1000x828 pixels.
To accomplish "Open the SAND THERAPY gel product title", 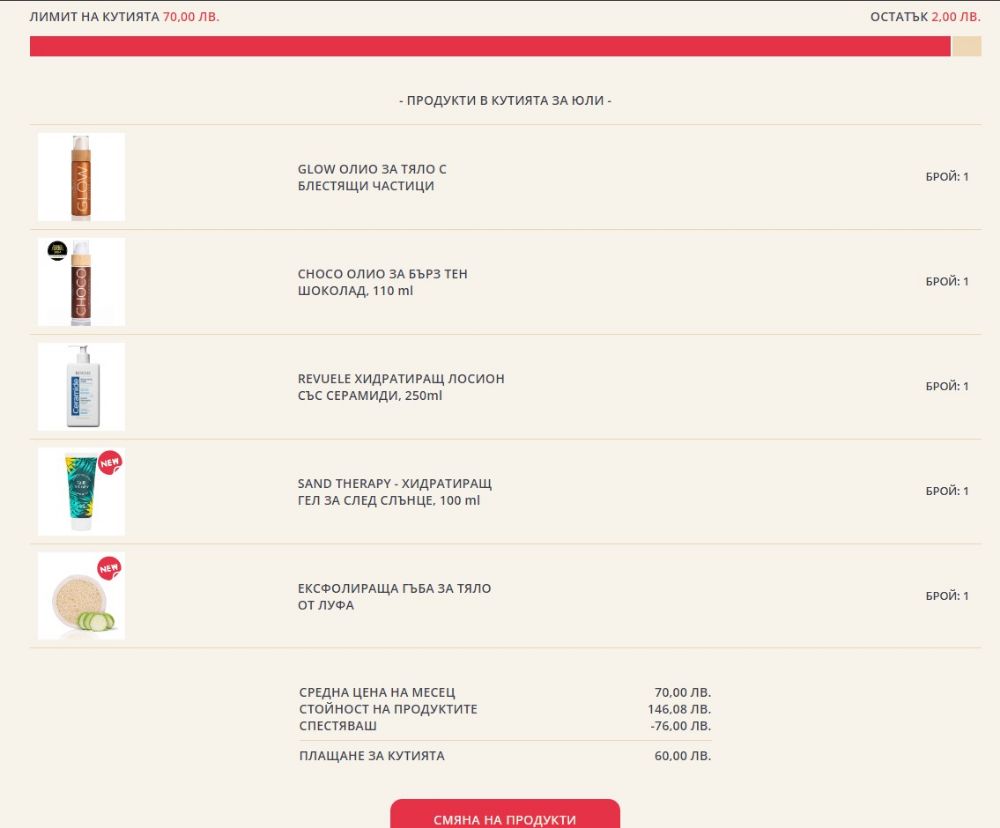I will [394, 492].
